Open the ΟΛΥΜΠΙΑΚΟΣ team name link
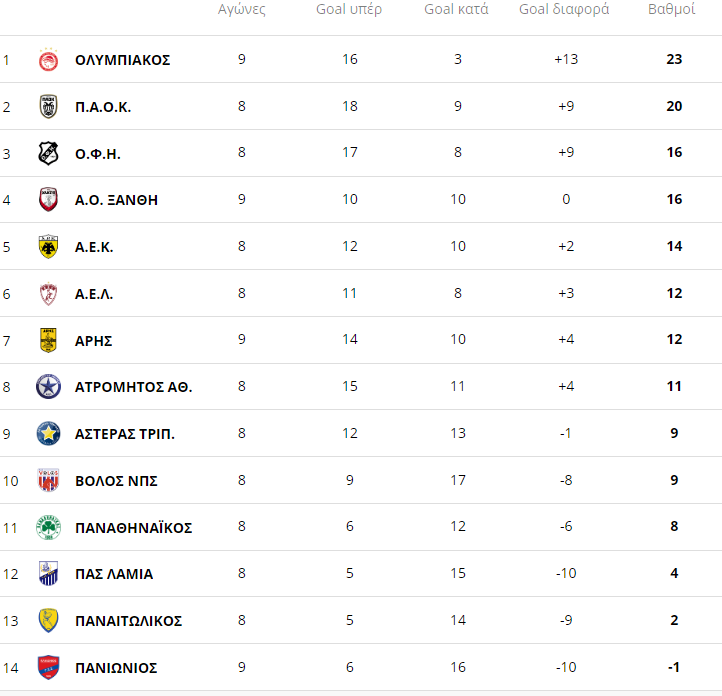Viewport: 722px width, 696px height. [122, 60]
